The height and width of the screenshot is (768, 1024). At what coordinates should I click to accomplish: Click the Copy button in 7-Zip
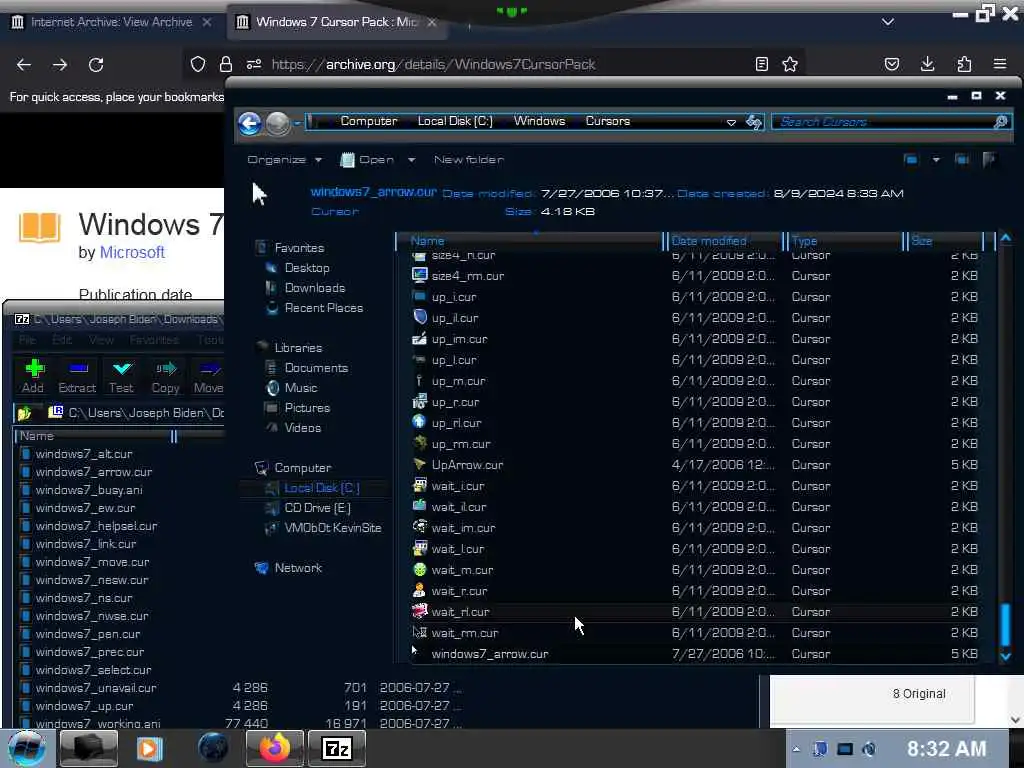point(165,376)
